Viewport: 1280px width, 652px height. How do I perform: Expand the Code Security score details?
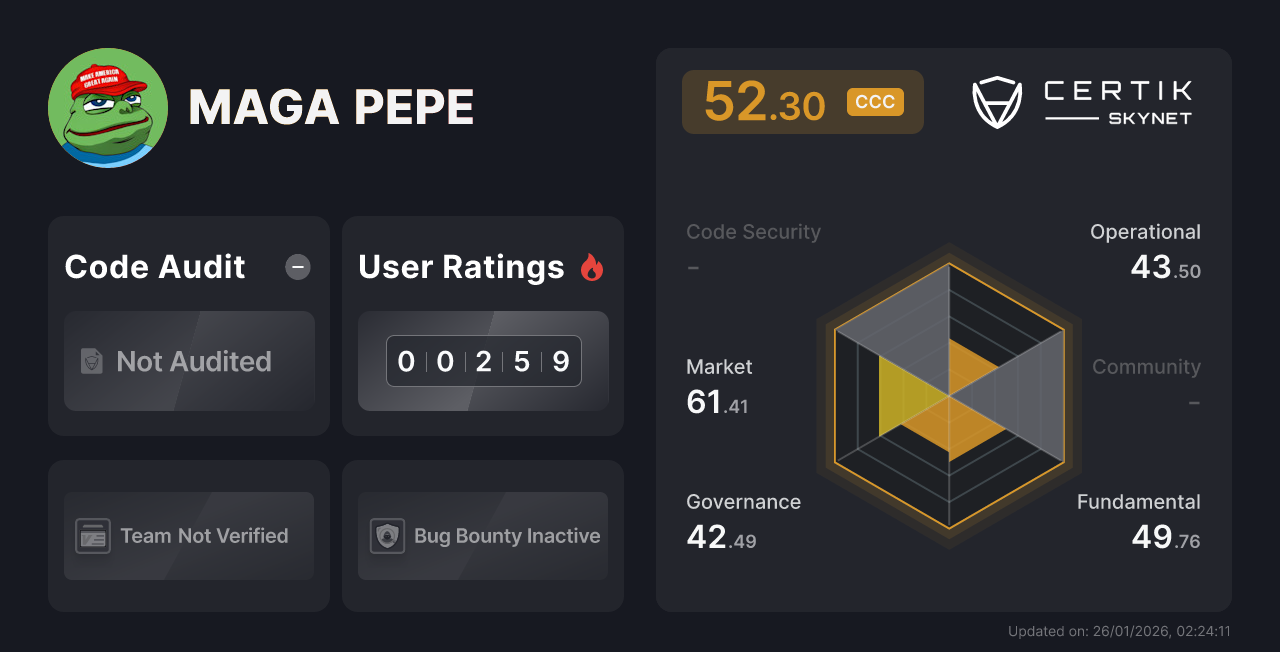point(753,232)
